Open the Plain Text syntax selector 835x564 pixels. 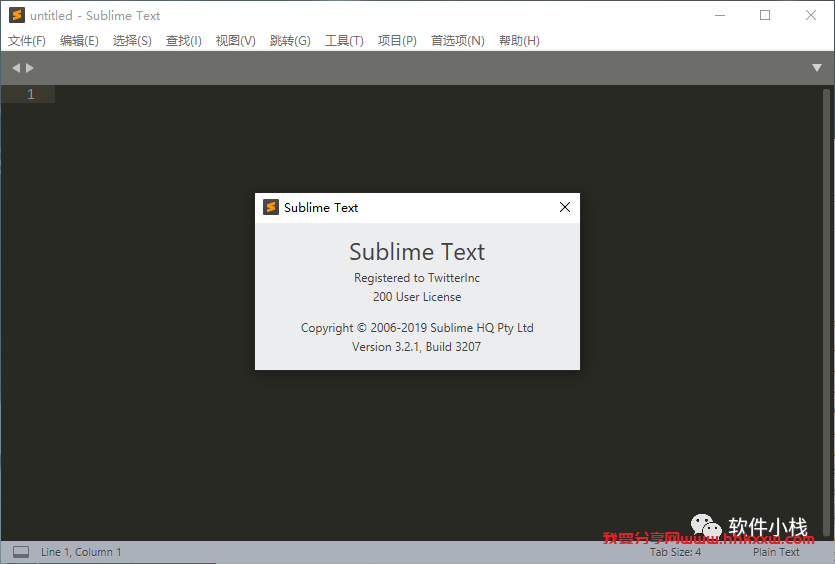tap(776, 552)
